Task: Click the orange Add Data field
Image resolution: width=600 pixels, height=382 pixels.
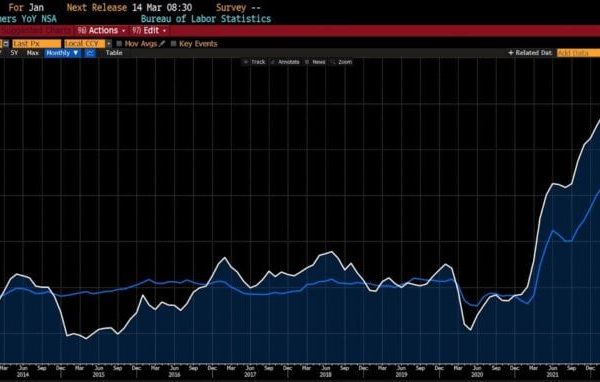Action: point(579,53)
